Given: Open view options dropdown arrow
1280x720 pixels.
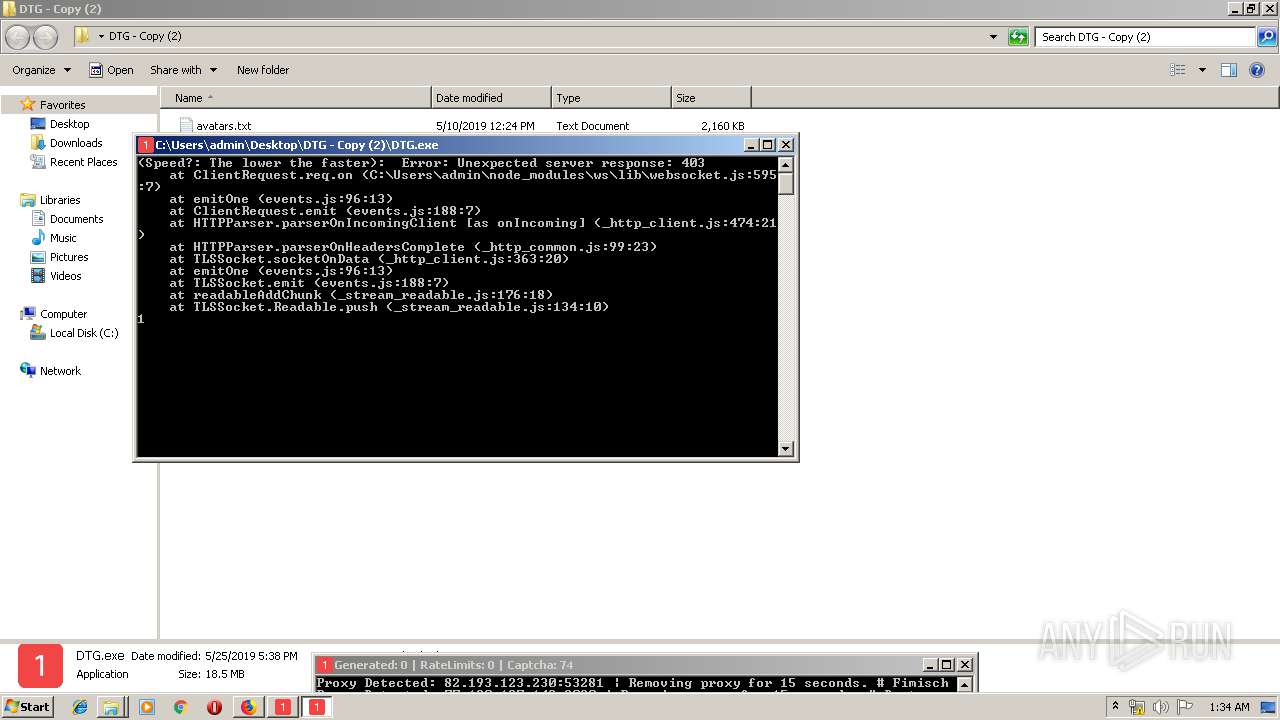Looking at the screenshot, I should pos(1202,70).
